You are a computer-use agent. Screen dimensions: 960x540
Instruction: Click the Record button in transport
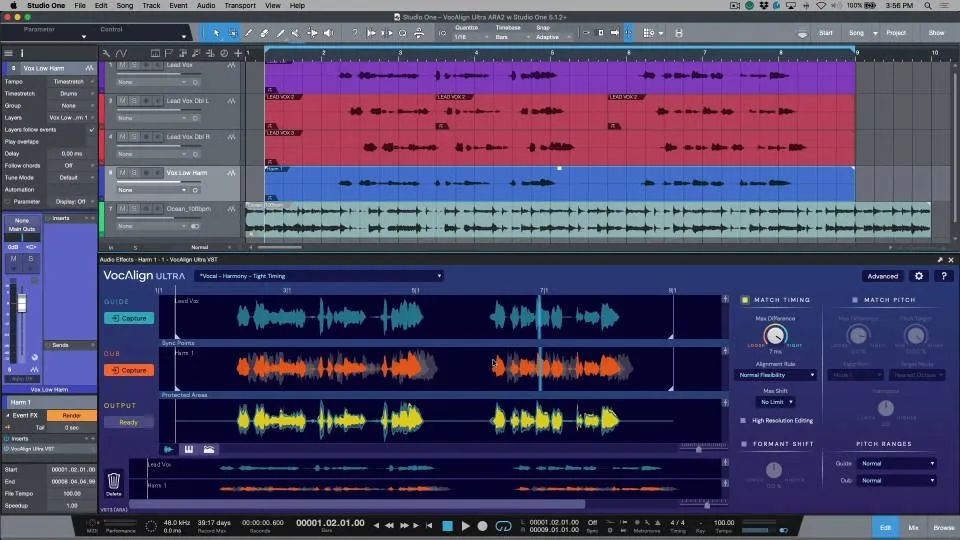pyautogui.click(x=482, y=525)
